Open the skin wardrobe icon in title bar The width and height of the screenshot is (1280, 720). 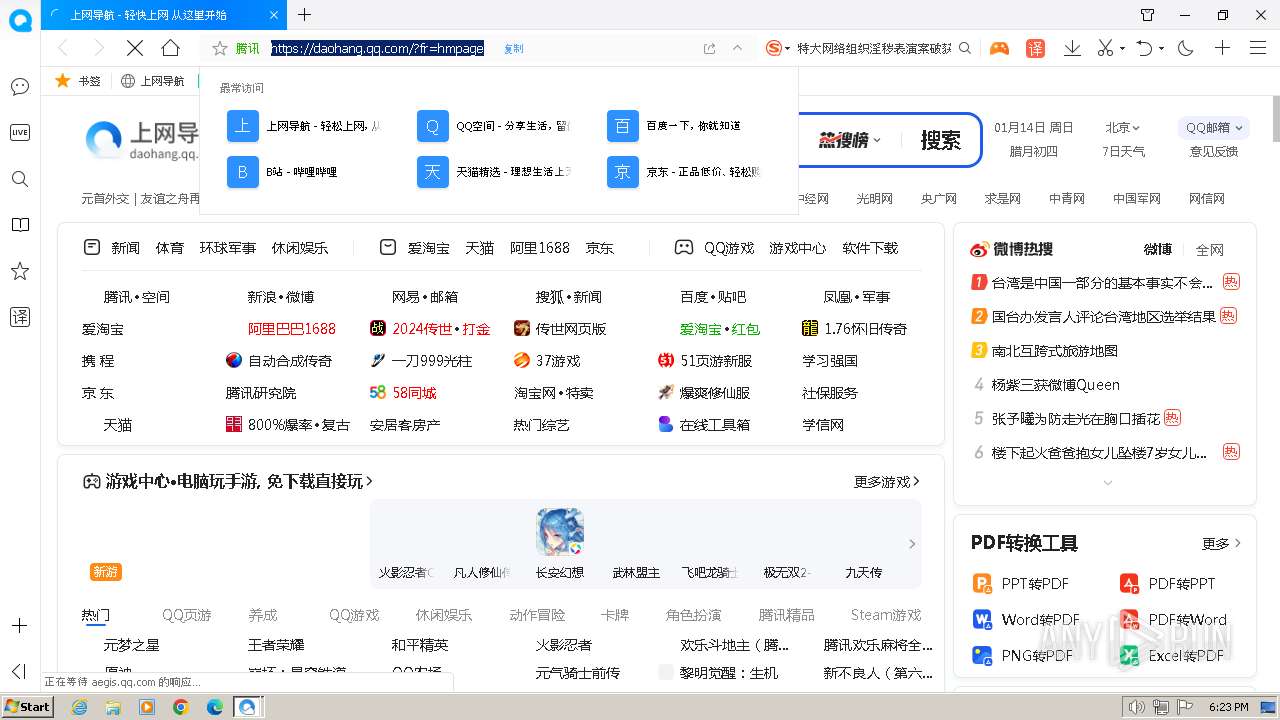1148,15
